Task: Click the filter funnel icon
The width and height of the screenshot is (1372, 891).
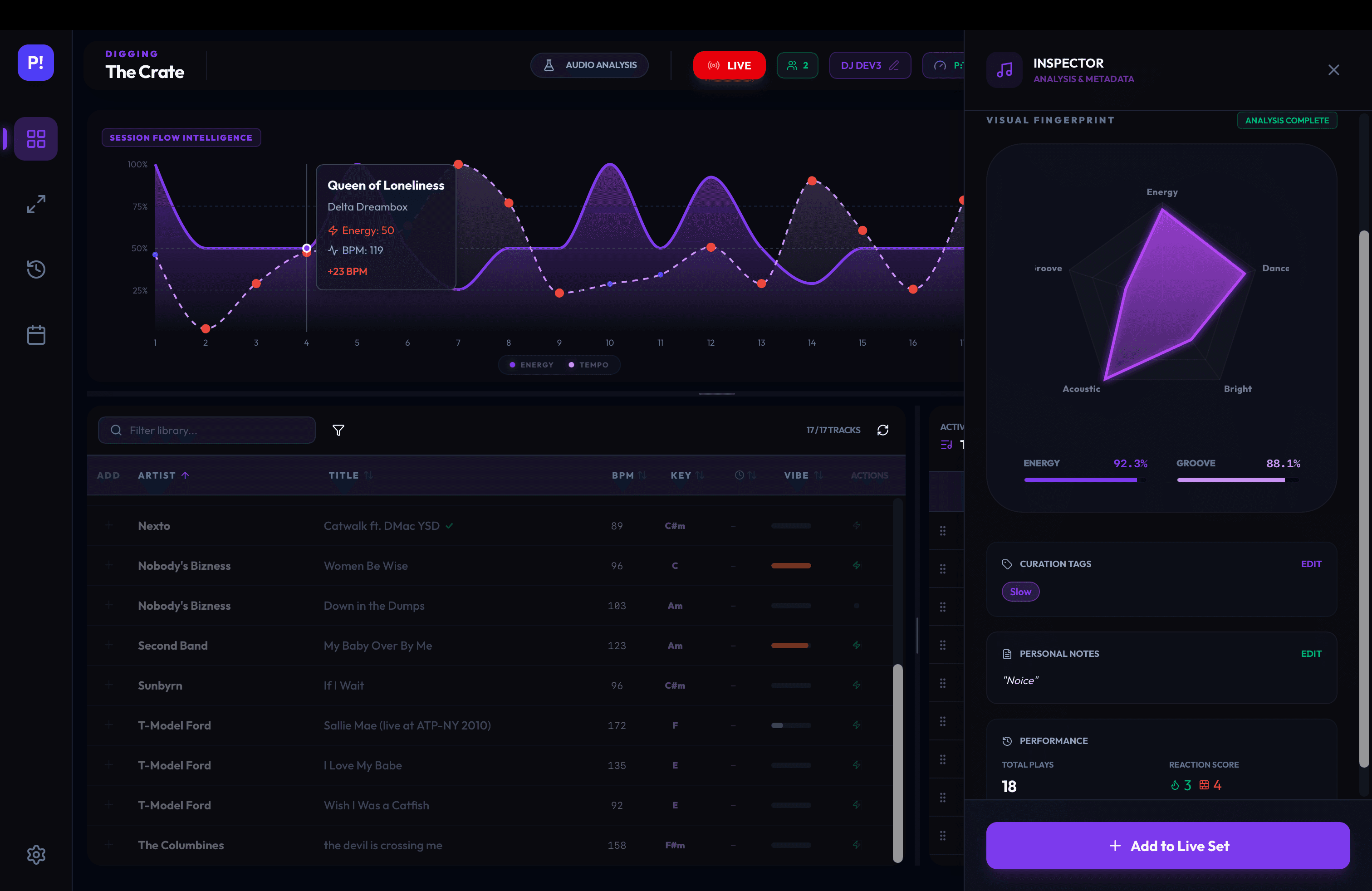Action: tap(338, 430)
